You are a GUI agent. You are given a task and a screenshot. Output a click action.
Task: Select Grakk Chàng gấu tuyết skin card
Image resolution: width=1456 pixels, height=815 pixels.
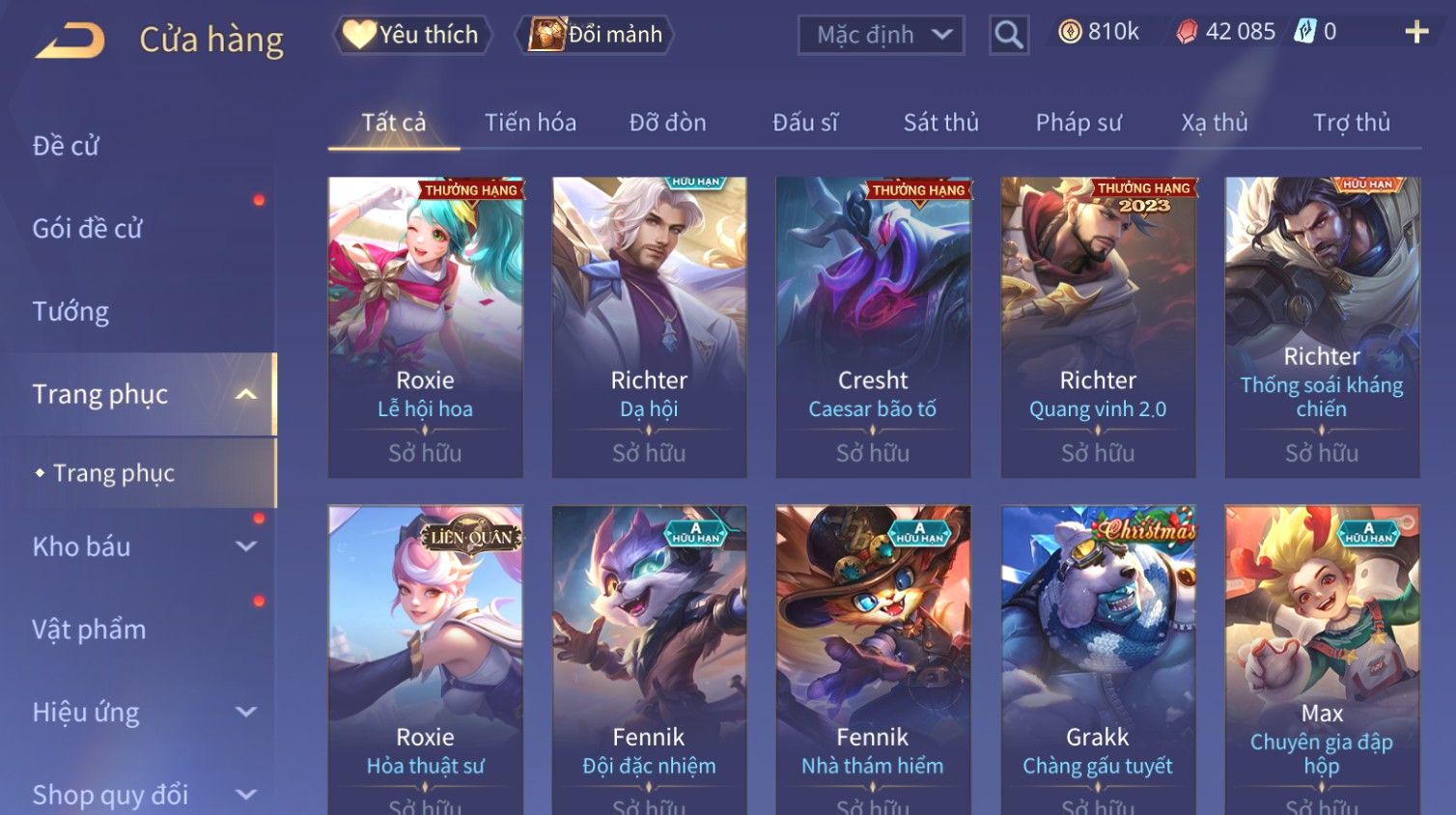pyautogui.click(x=1098, y=660)
